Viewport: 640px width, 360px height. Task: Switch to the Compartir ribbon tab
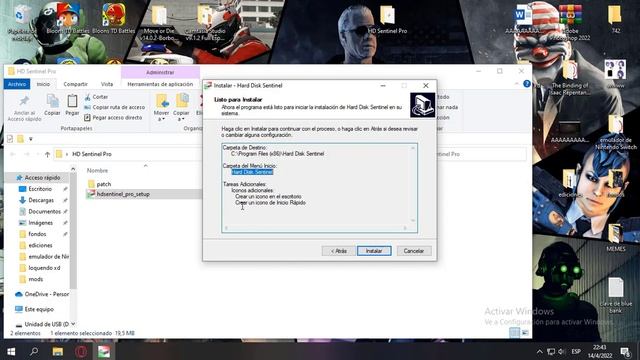tap(76, 84)
